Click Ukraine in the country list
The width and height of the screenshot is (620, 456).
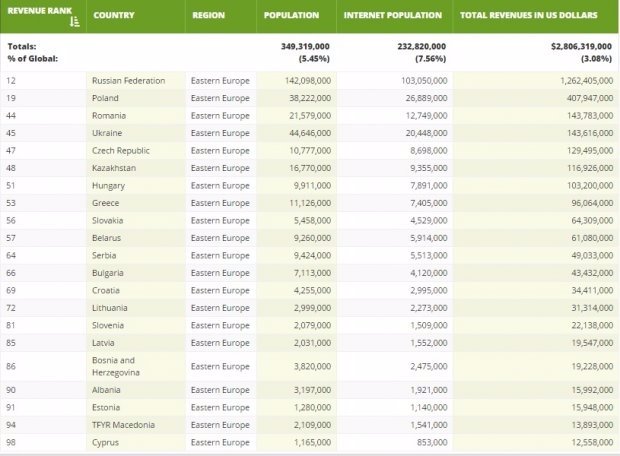(107, 132)
